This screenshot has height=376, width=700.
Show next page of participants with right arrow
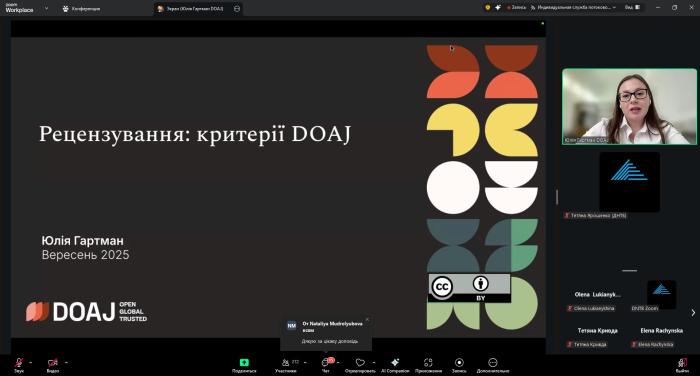[693, 313]
